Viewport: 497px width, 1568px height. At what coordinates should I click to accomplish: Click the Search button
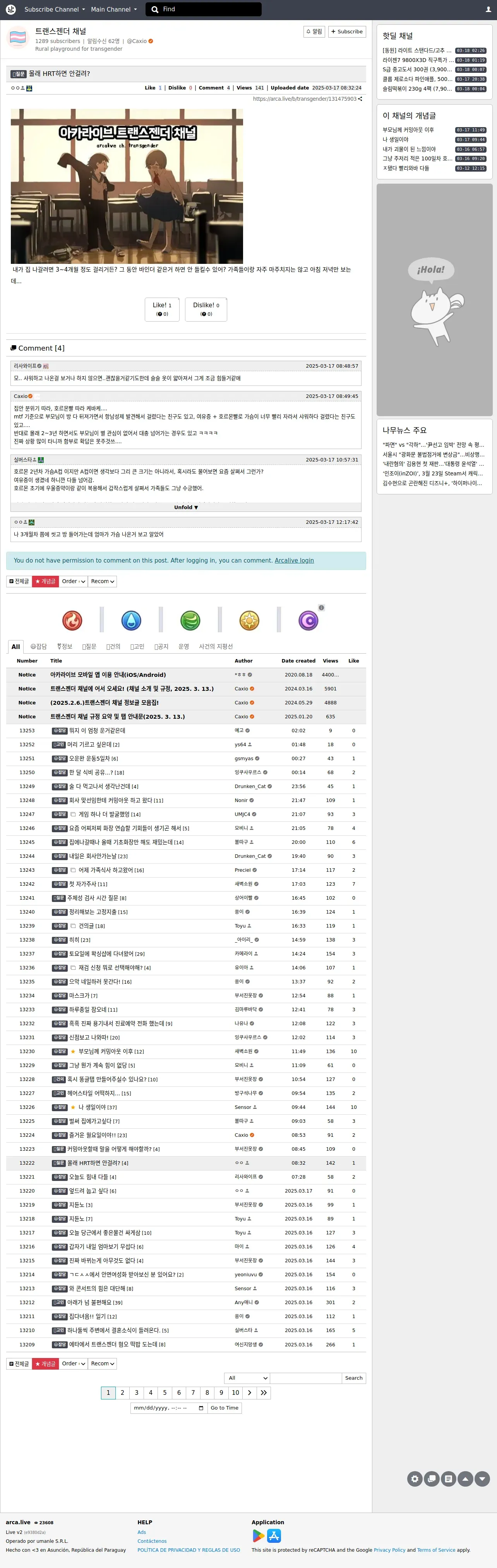coord(353,1378)
